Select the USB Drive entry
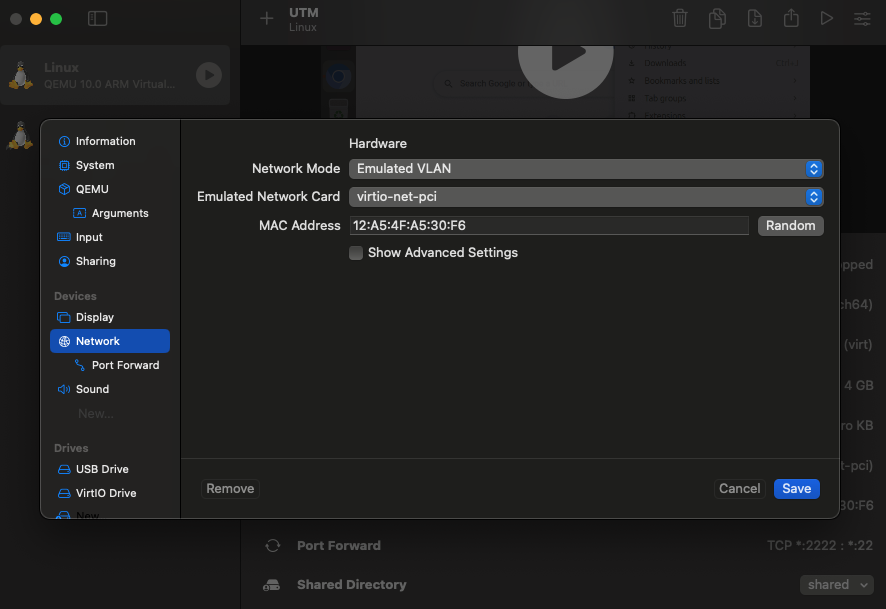The height and width of the screenshot is (609, 886). click(x=99, y=469)
